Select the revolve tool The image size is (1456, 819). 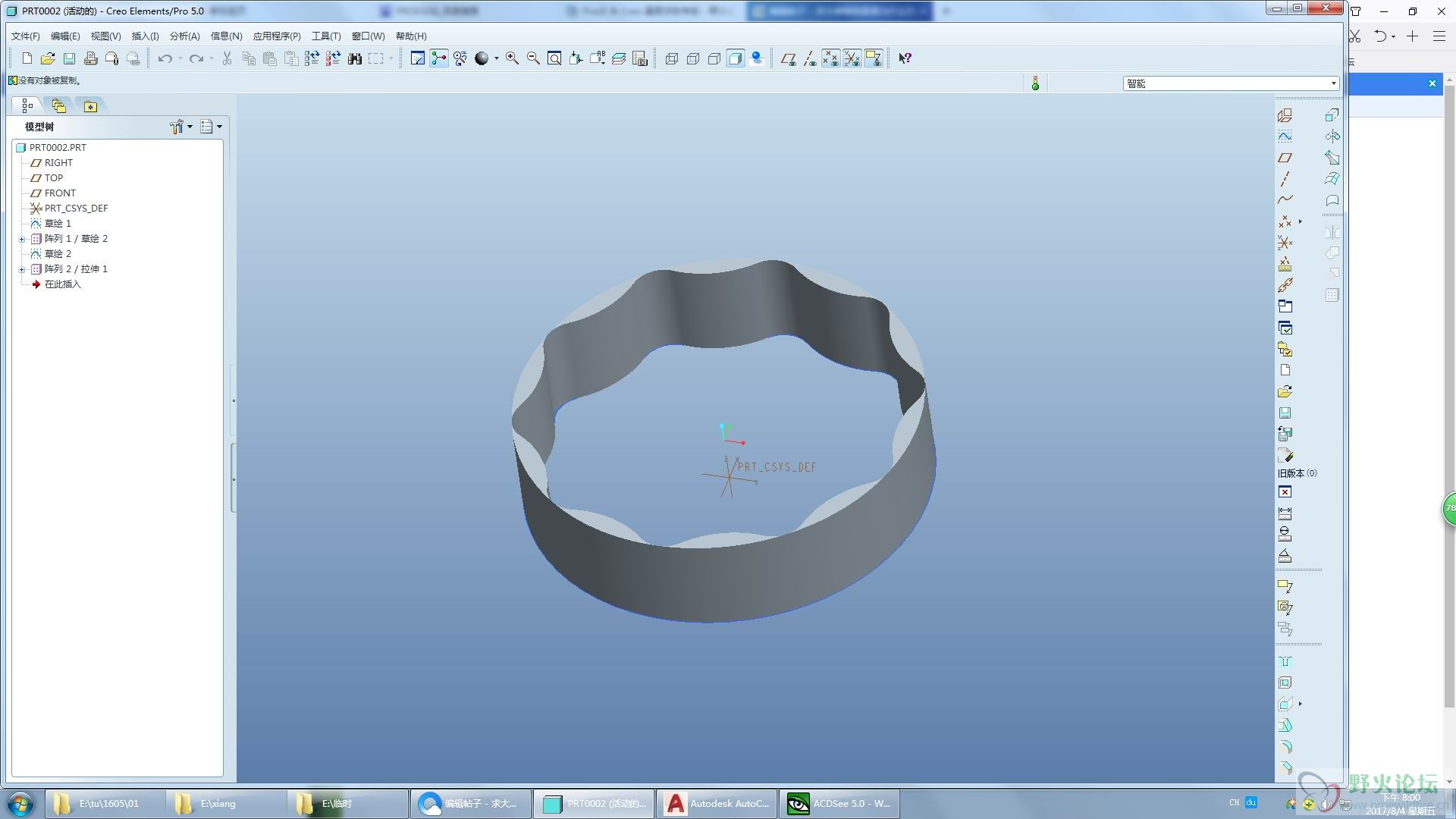point(1332,136)
